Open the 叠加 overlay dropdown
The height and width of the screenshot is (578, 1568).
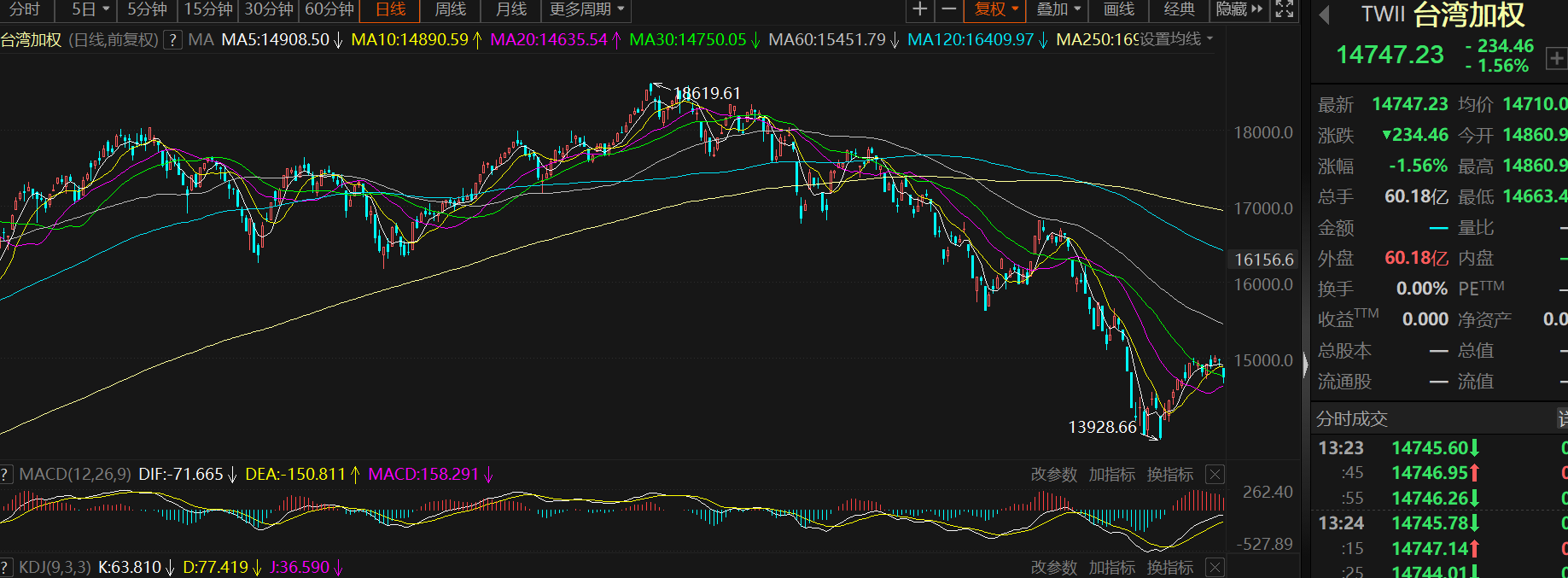1058,9
